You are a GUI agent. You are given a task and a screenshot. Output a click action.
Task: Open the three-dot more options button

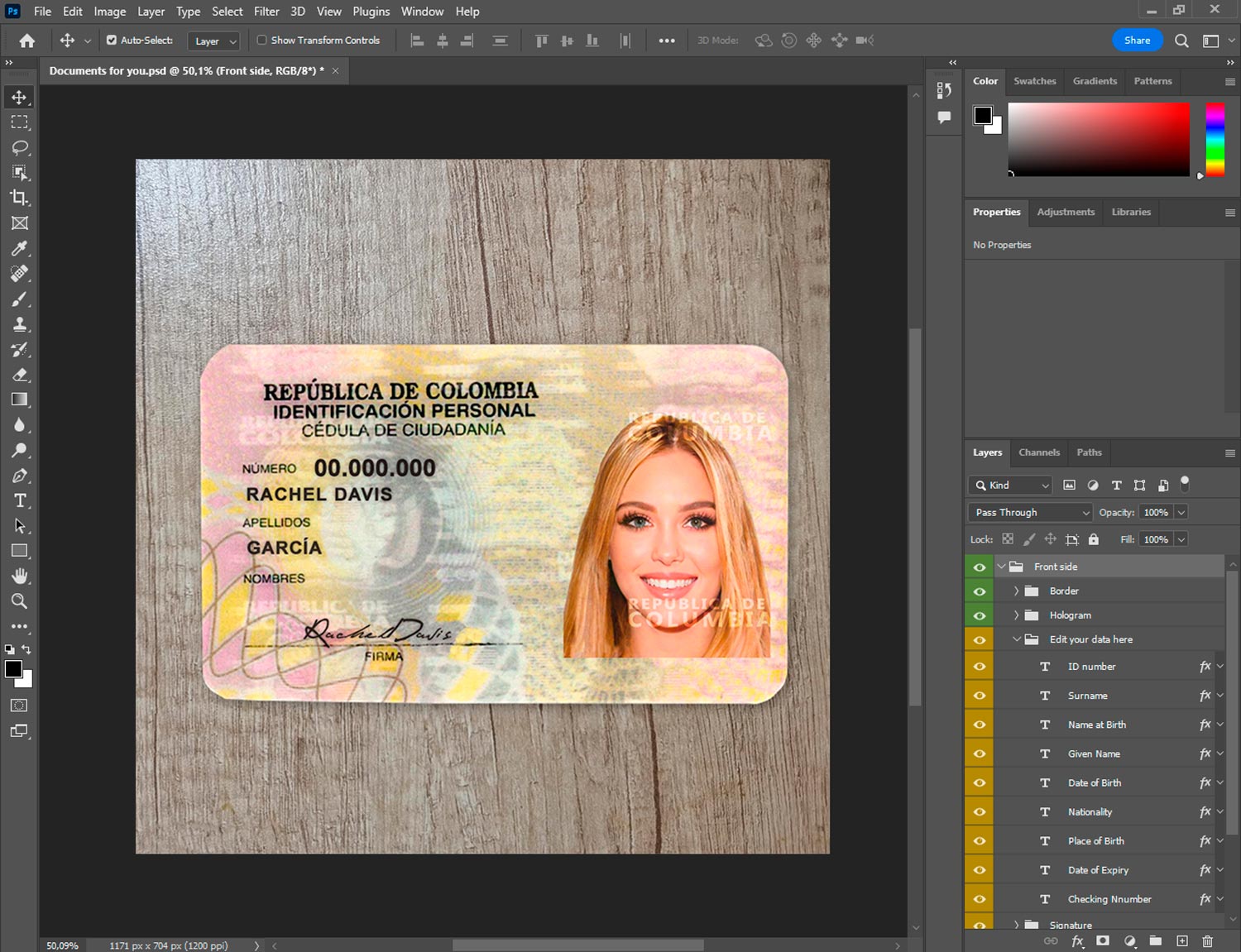[667, 41]
